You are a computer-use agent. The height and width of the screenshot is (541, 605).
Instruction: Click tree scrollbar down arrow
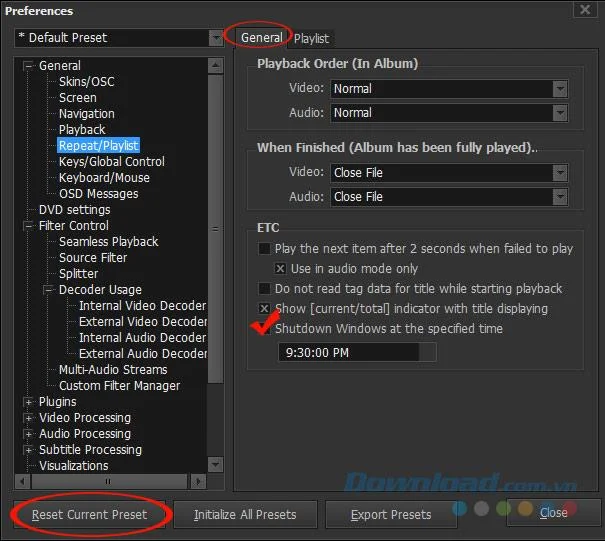(215, 464)
